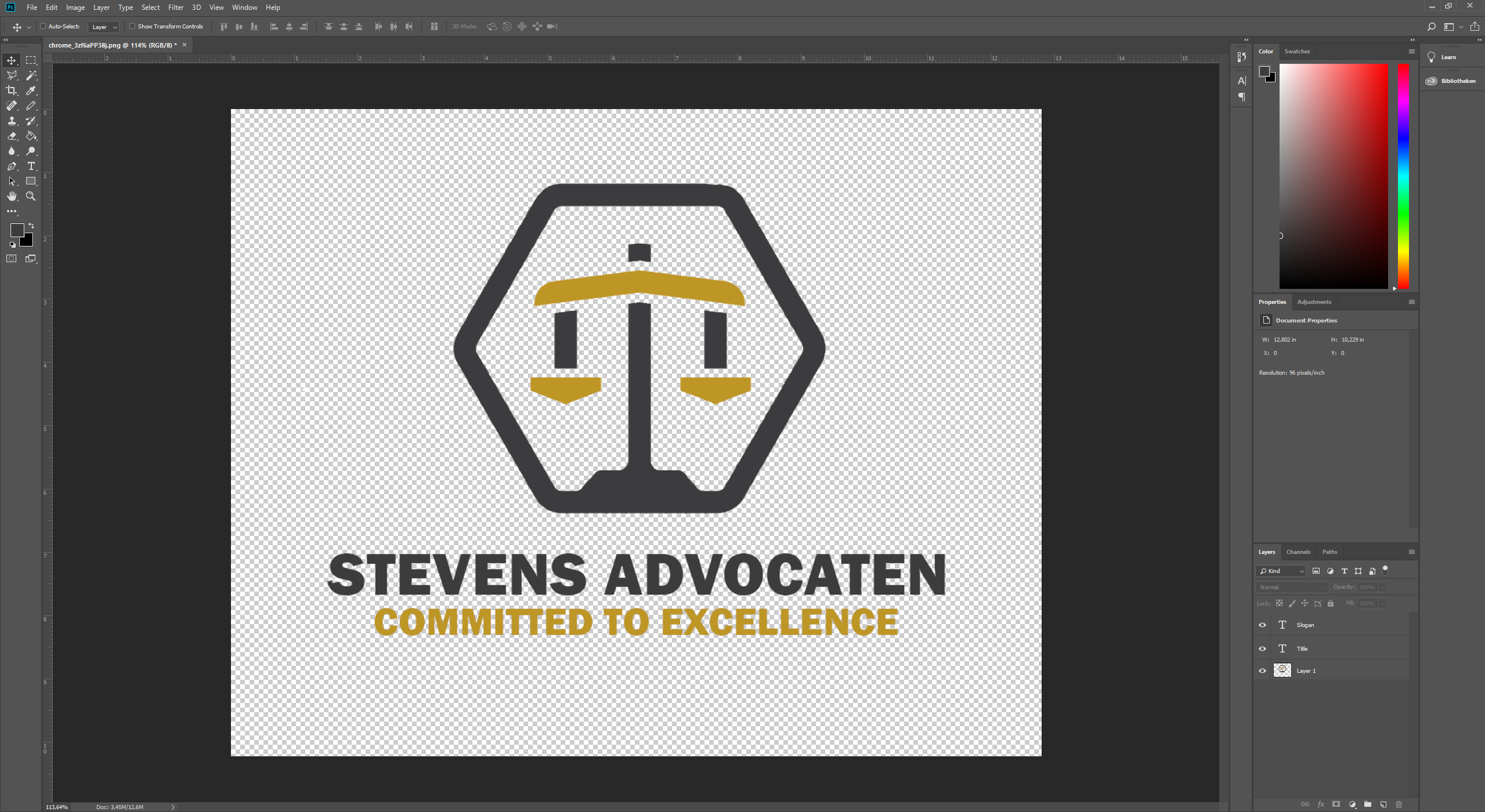The image size is (1485, 812).
Task: Click the delete layer trash icon
Action: (x=1399, y=804)
